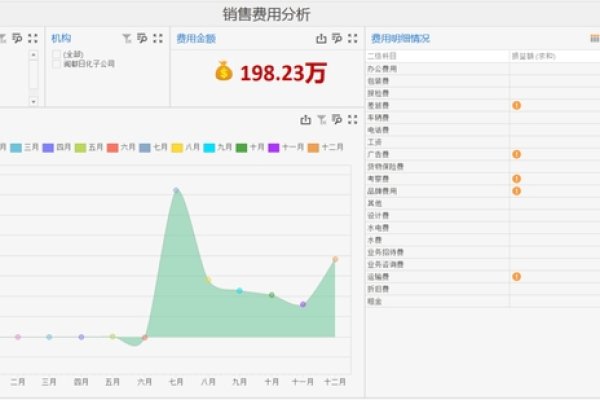
Task: Click the export icon in the 费用金额 panel
Action: click(321, 38)
